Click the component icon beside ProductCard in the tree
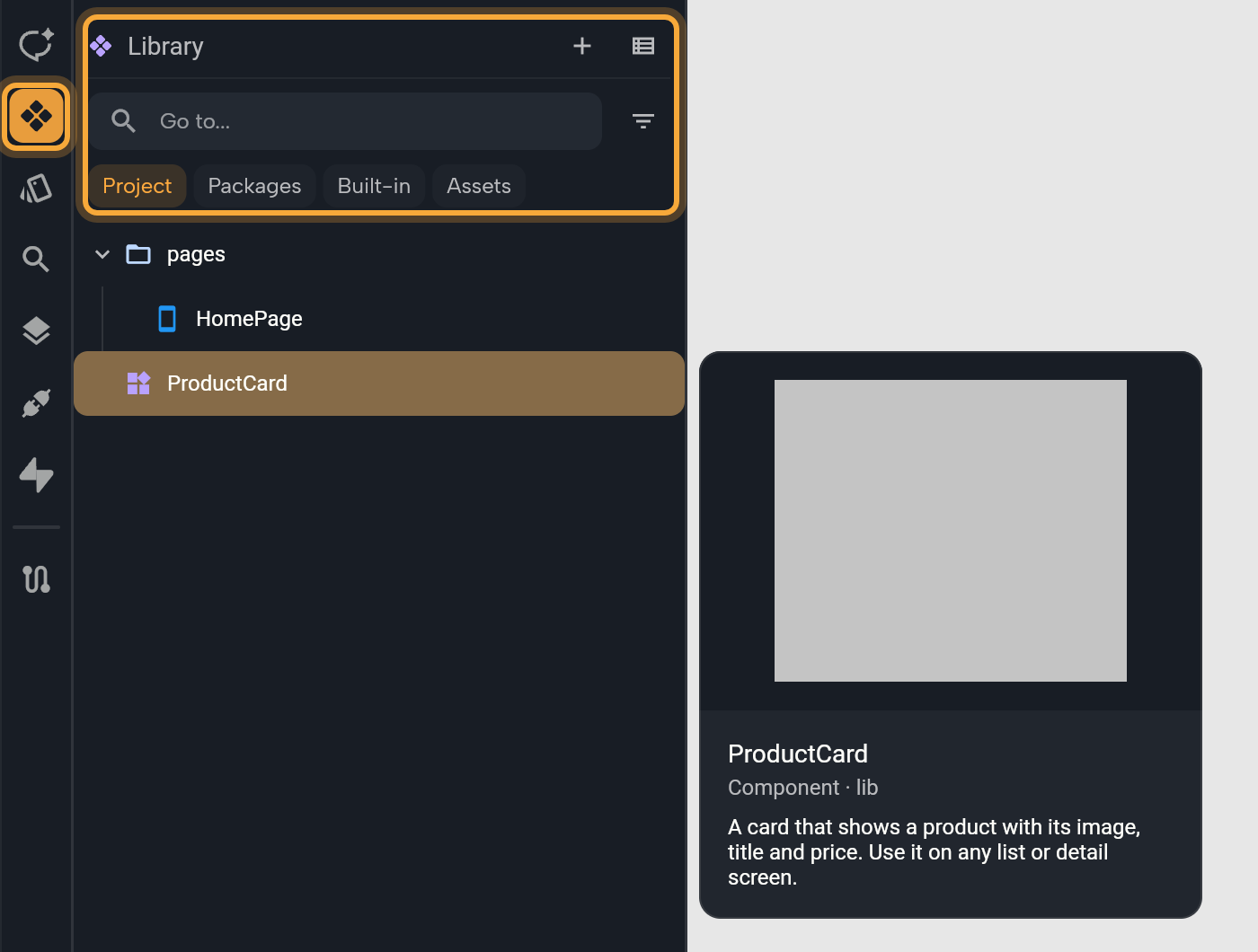Screen dimensions: 1258x952 pos(138,383)
